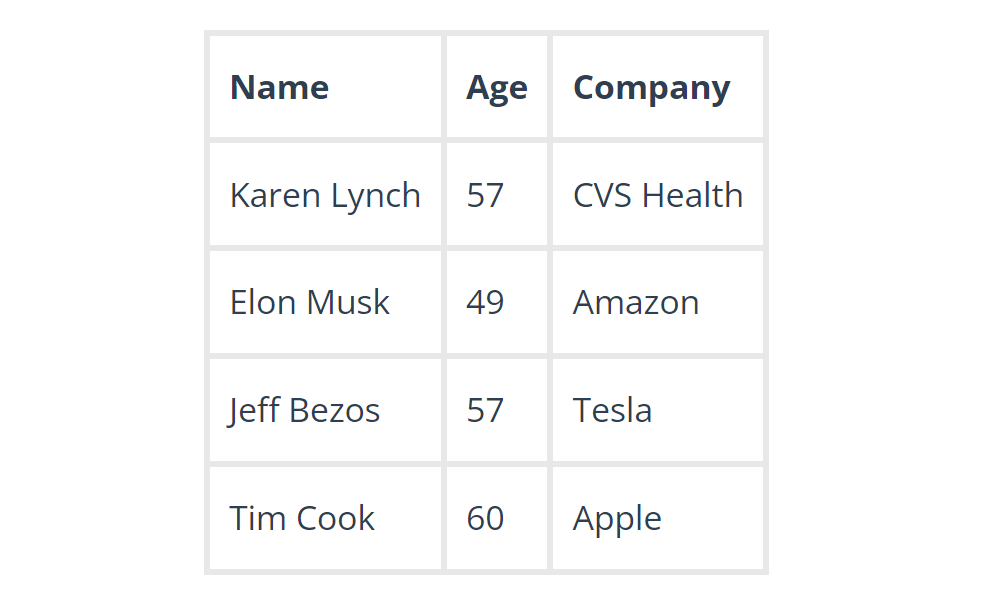Select the Tesla company cell
Image resolution: width=1001 pixels, height=600 pixels.
coord(612,411)
